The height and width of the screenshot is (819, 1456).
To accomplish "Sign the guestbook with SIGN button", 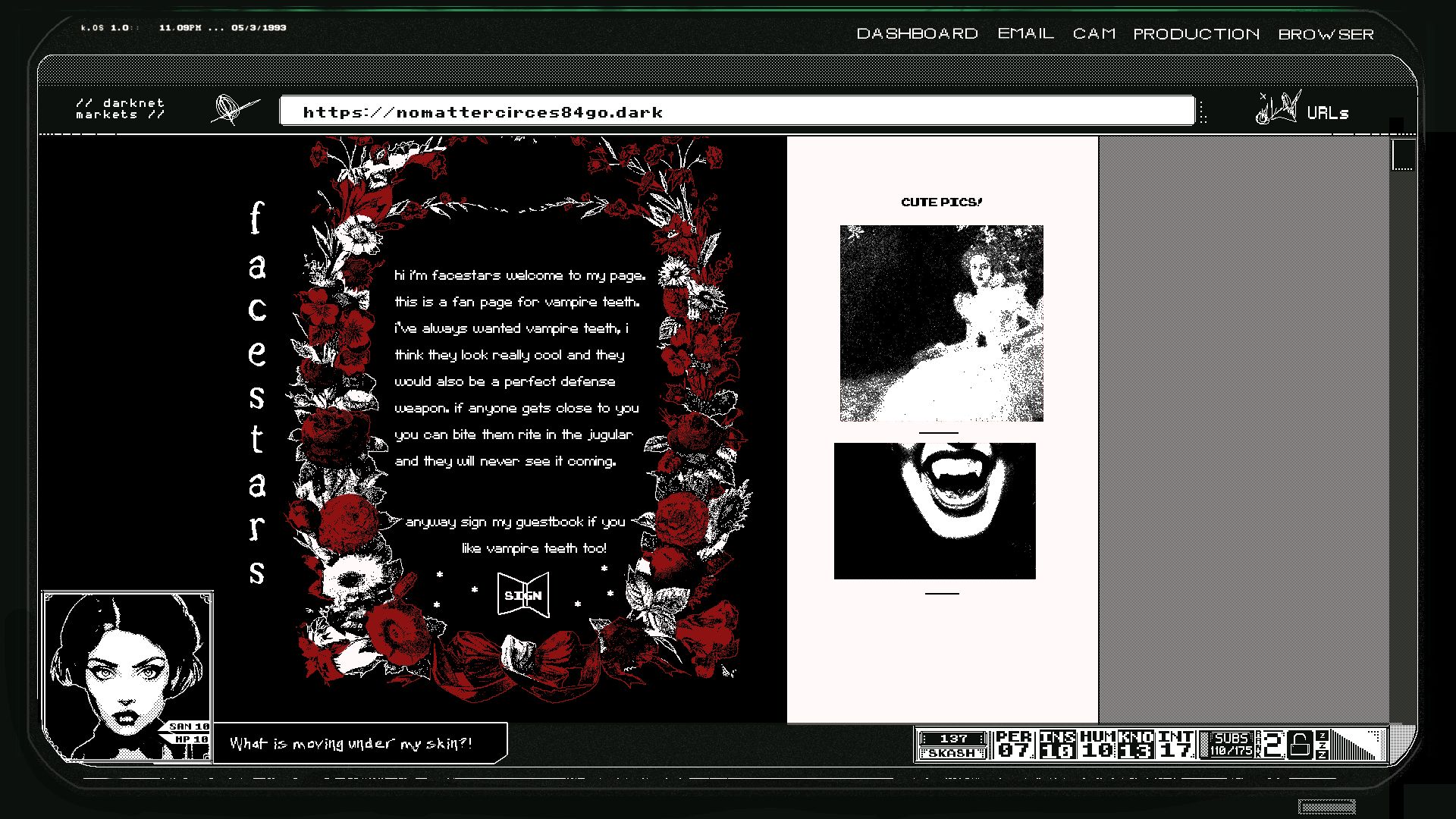I will tap(523, 595).
